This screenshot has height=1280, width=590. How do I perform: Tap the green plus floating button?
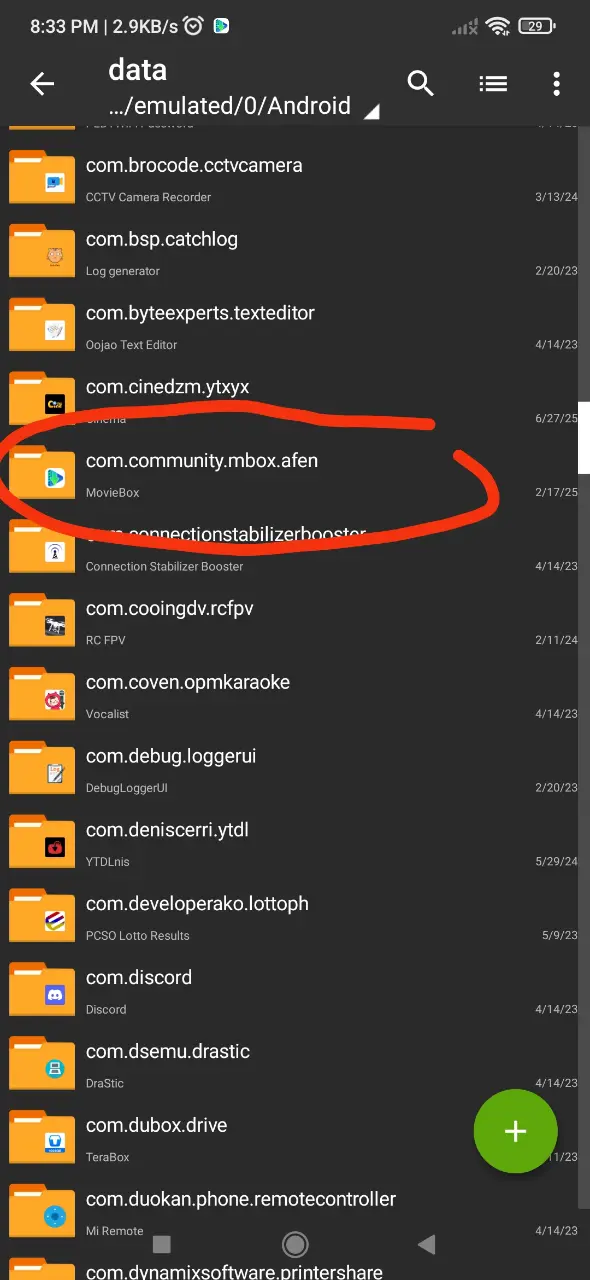click(x=515, y=1131)
